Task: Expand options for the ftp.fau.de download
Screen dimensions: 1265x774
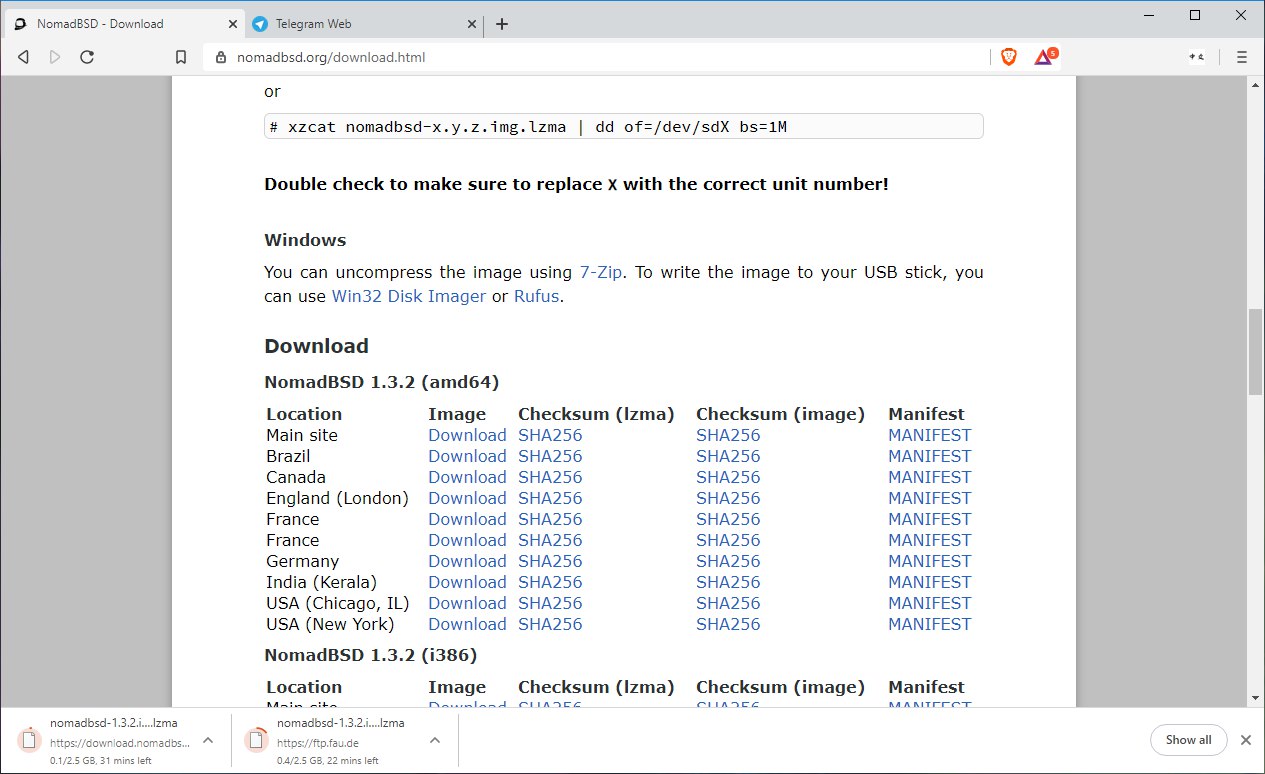Action: (435, 741)
